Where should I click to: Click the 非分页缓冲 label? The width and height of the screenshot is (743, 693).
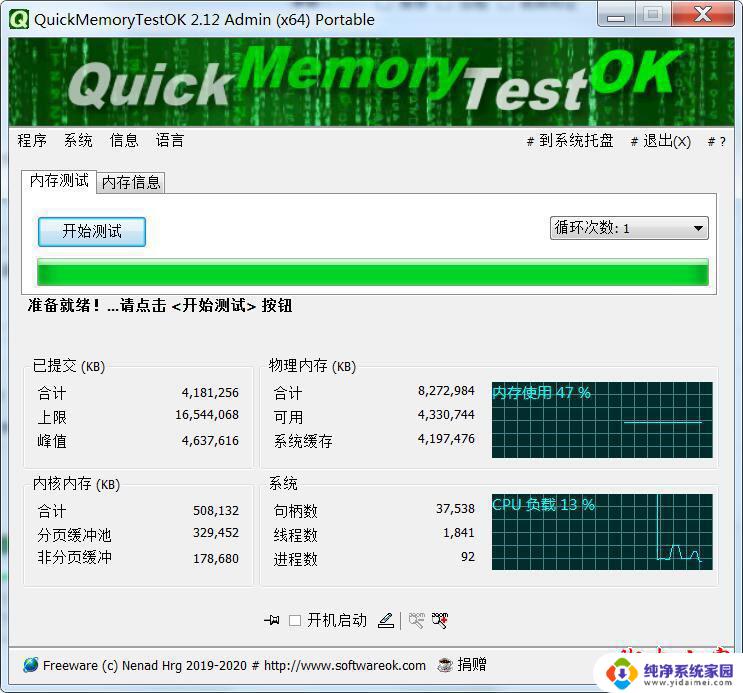(74, 557)
